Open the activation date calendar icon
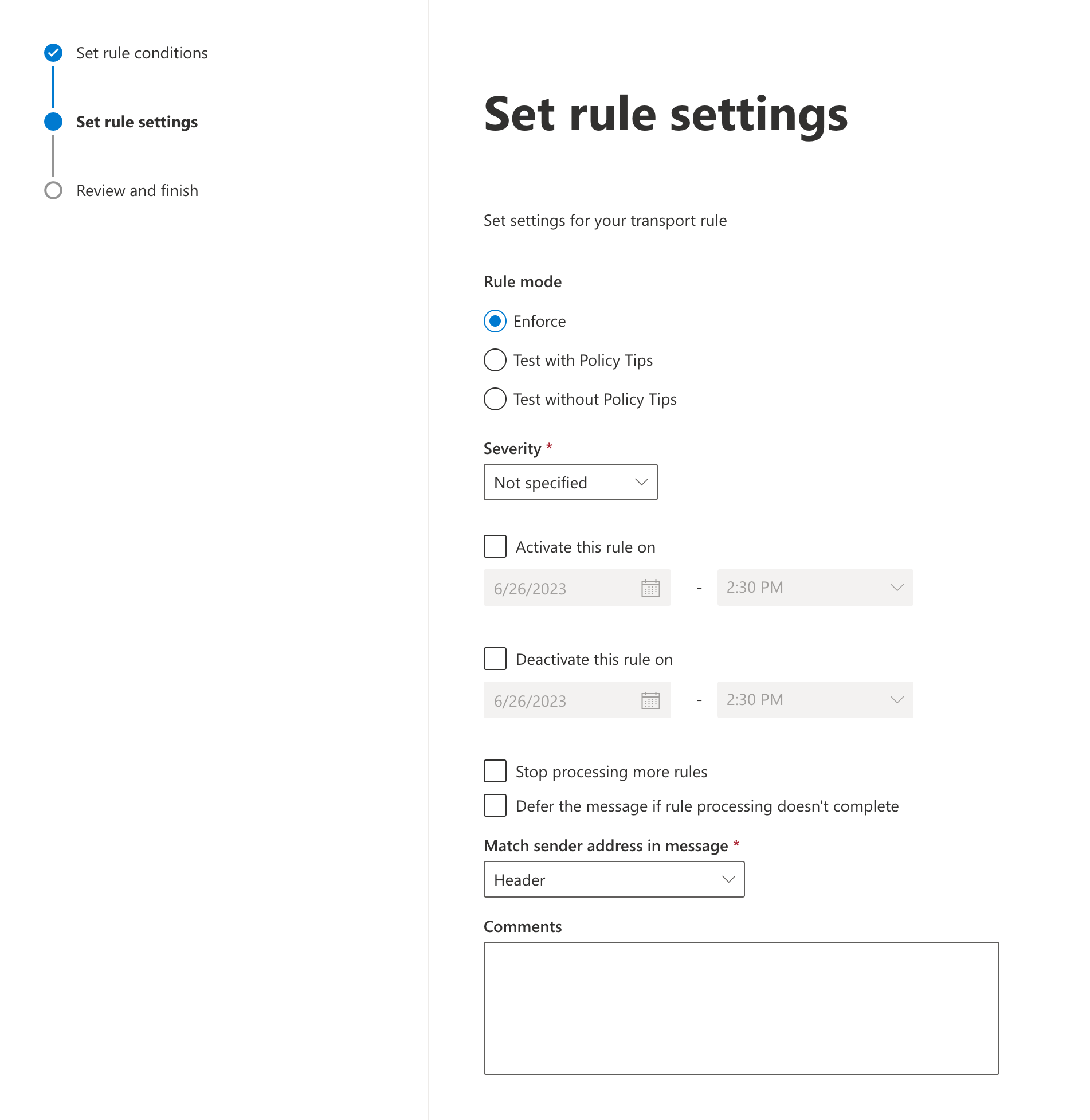 (x=650, y=588)
